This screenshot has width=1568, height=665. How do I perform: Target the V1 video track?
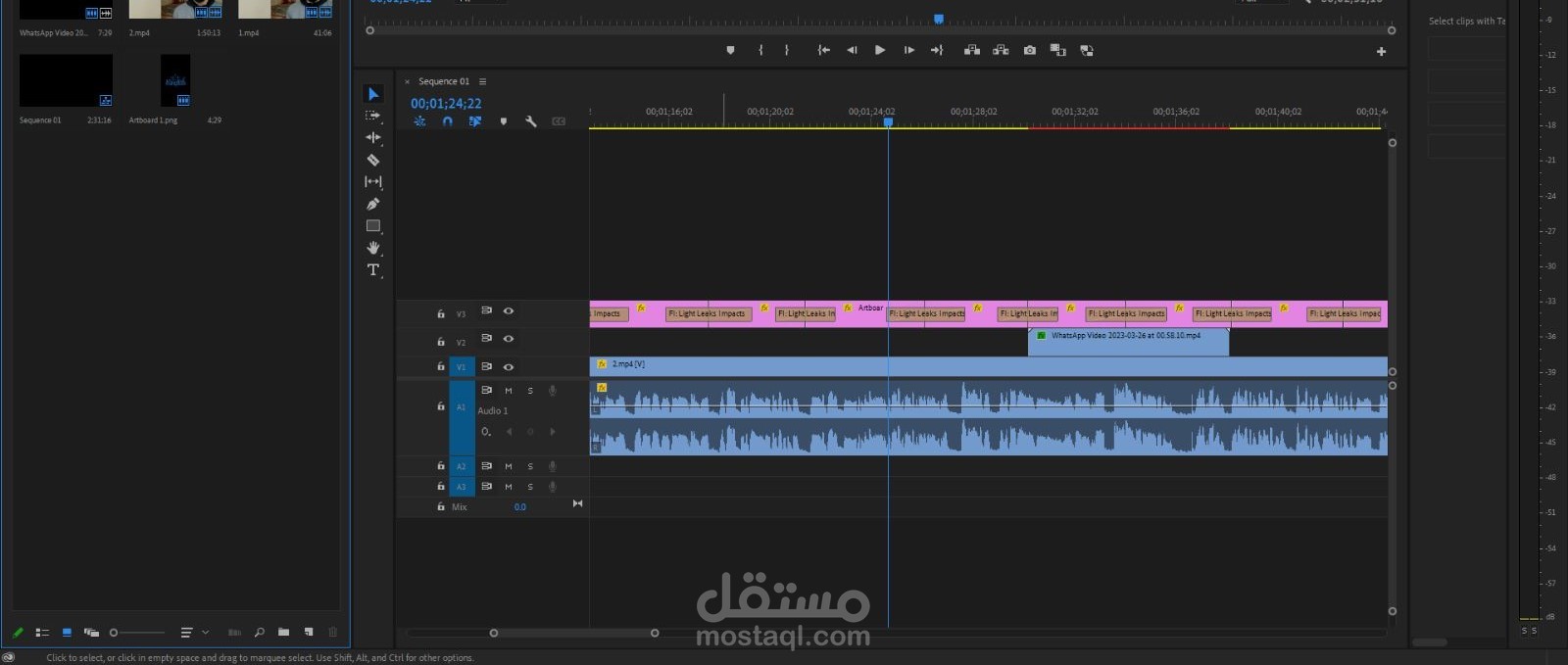(462, 367)
